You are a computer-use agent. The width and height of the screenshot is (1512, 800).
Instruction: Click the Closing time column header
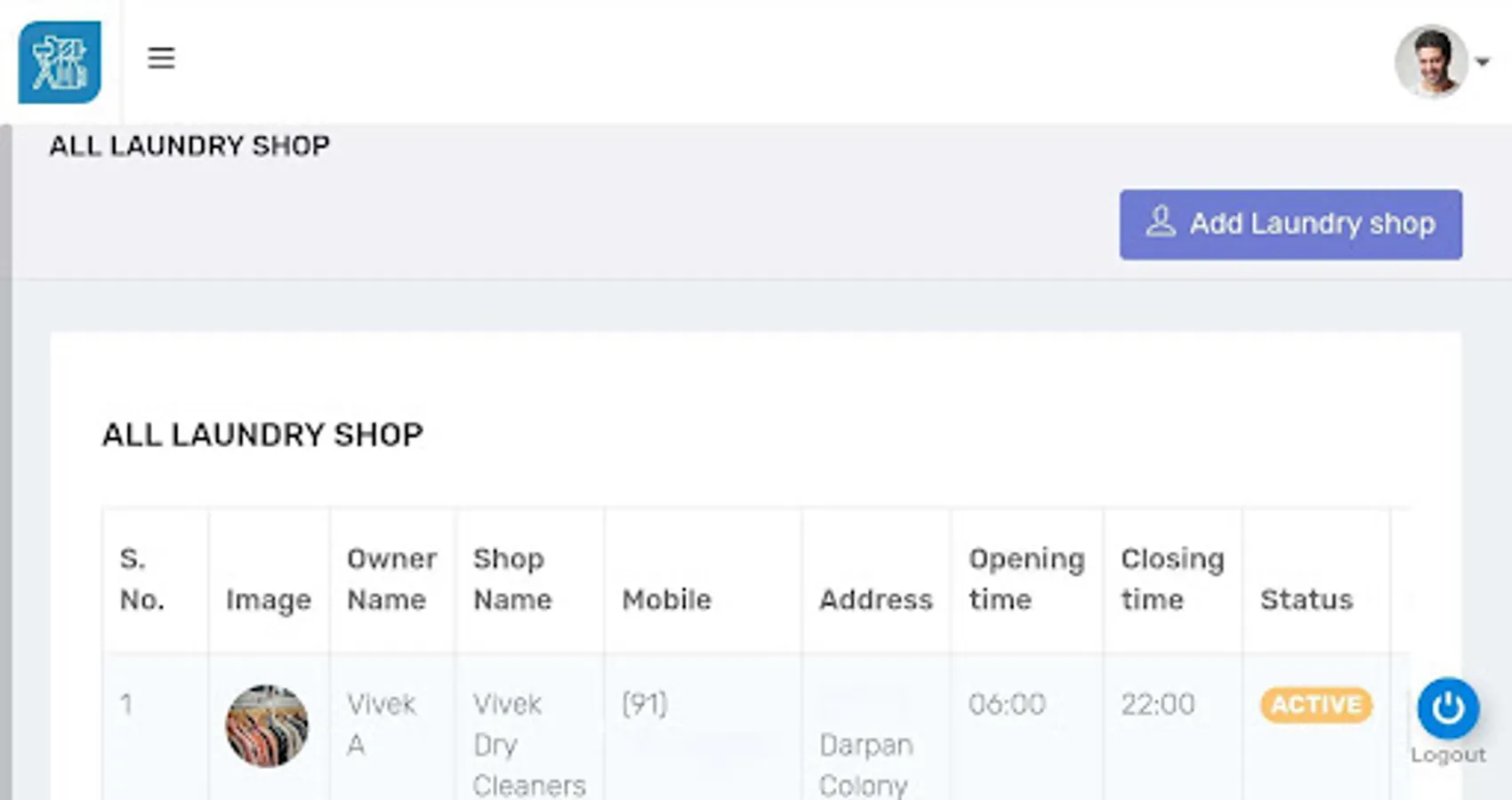[1172, 580]
